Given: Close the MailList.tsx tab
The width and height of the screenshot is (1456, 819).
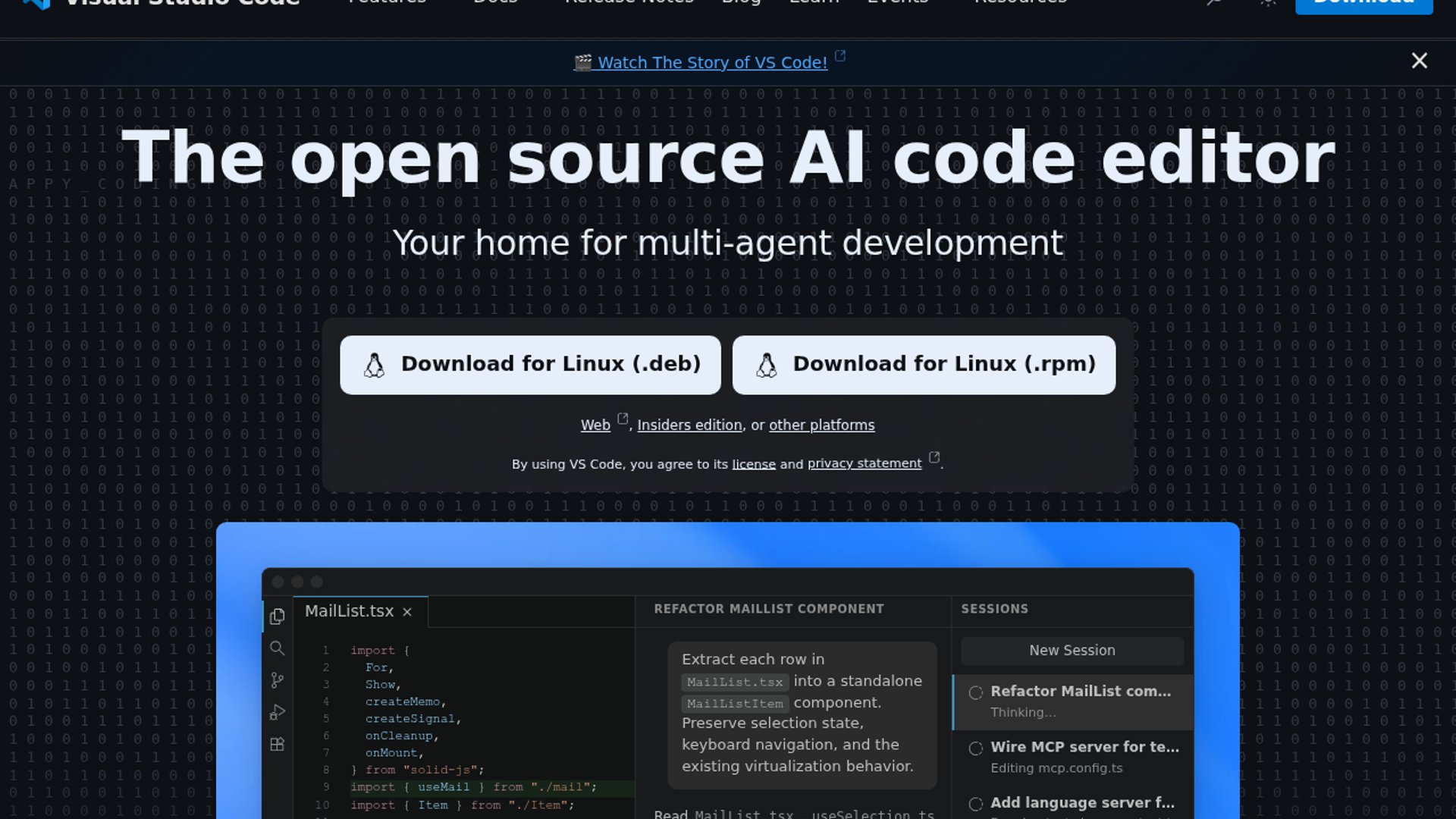Looking at the screenshot, I should click(x=407, y=612).
